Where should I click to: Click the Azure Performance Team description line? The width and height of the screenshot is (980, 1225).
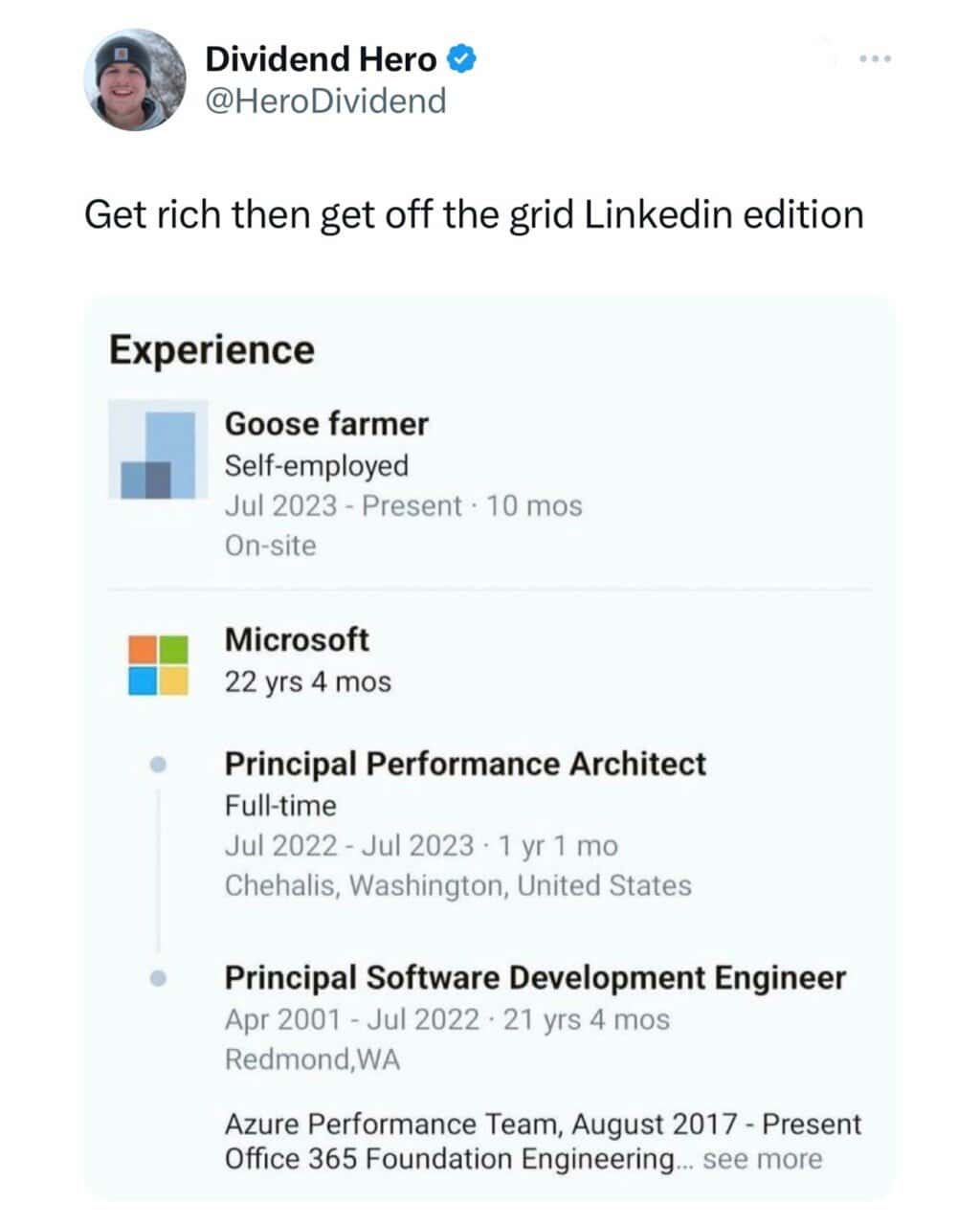click(543, 1124)
